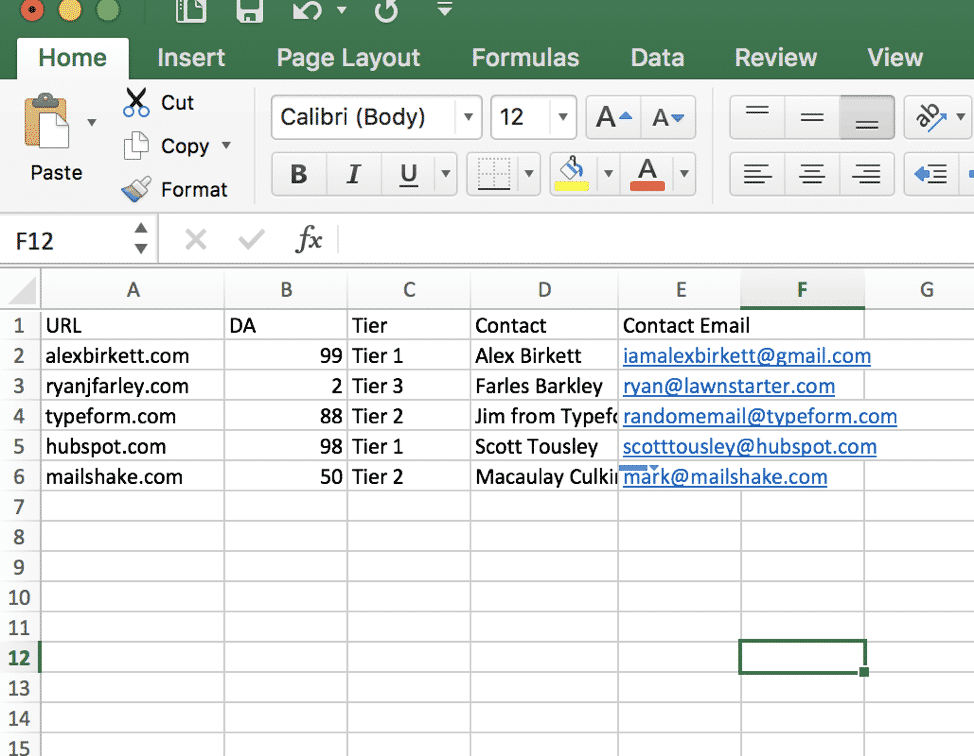The image size is (974, 756).
Task: Open the Review tab
Action: 775,58
